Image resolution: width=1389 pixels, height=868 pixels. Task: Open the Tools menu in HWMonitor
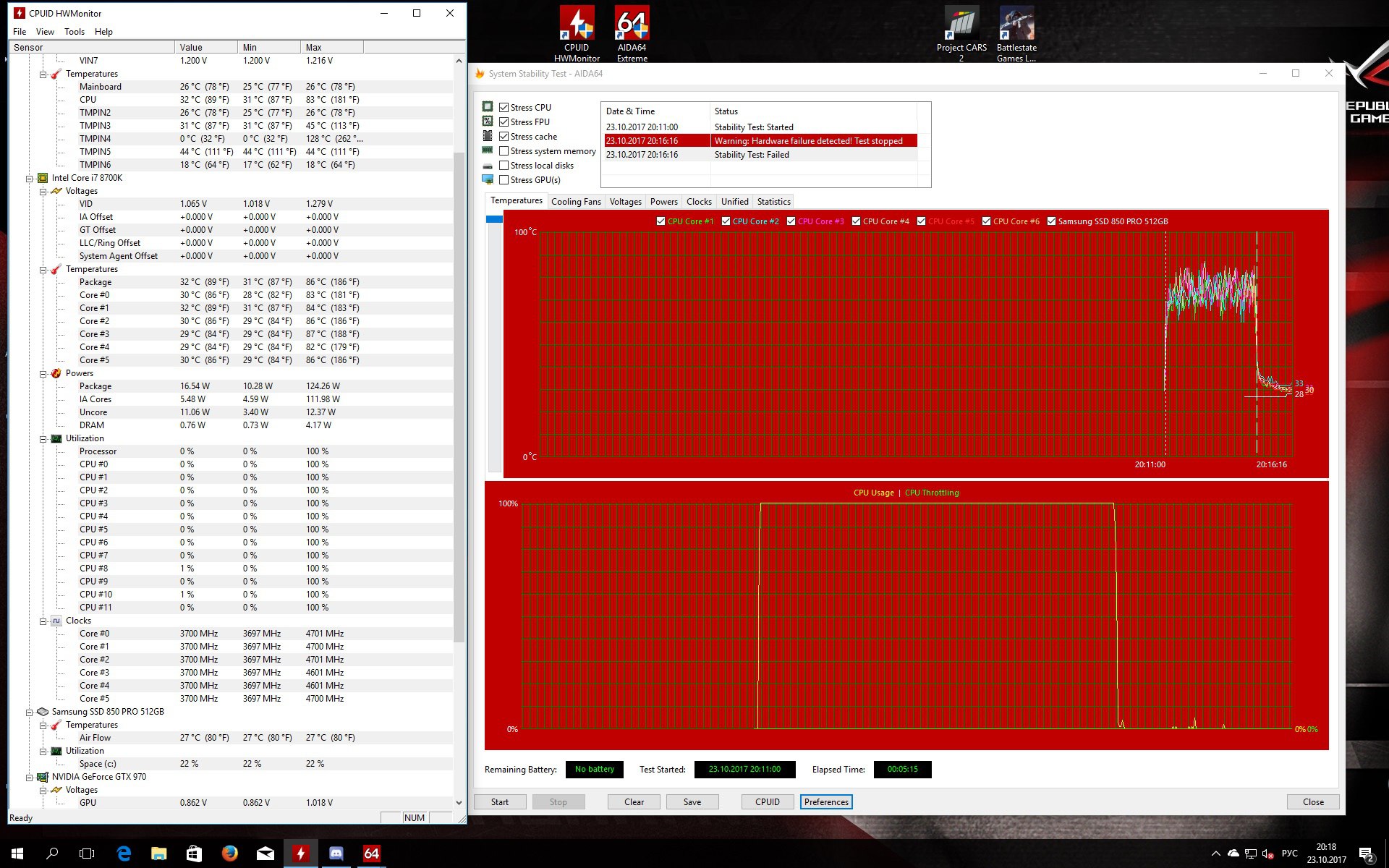pos(74,32)
